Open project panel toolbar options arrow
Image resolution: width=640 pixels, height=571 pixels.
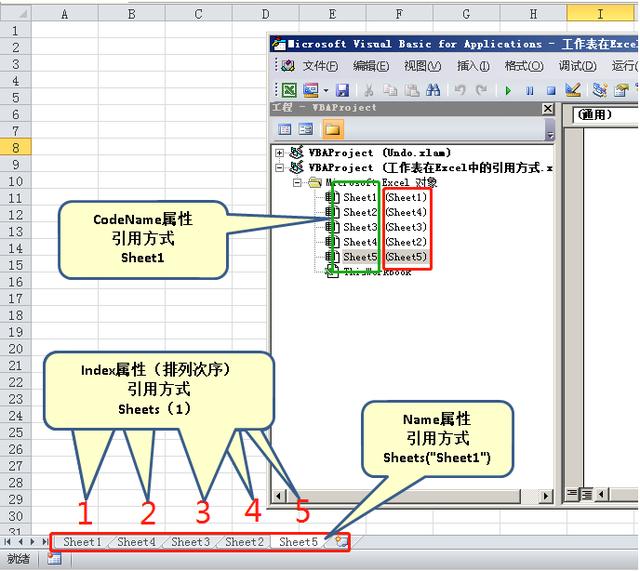click(550, 135)
